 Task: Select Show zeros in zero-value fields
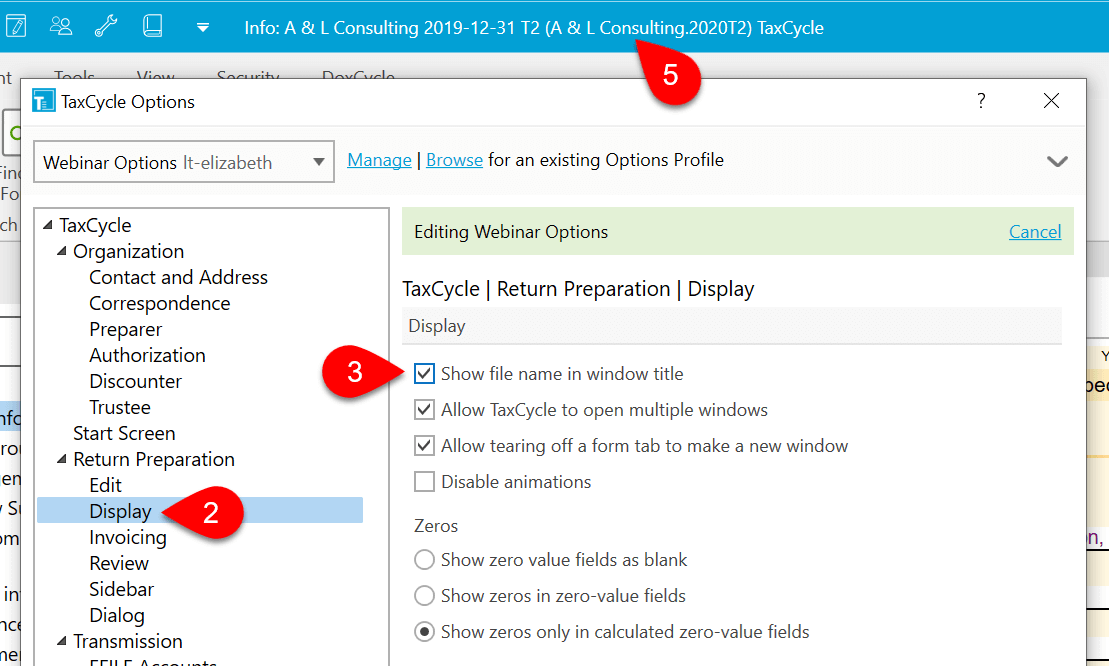tap(424, 595)
